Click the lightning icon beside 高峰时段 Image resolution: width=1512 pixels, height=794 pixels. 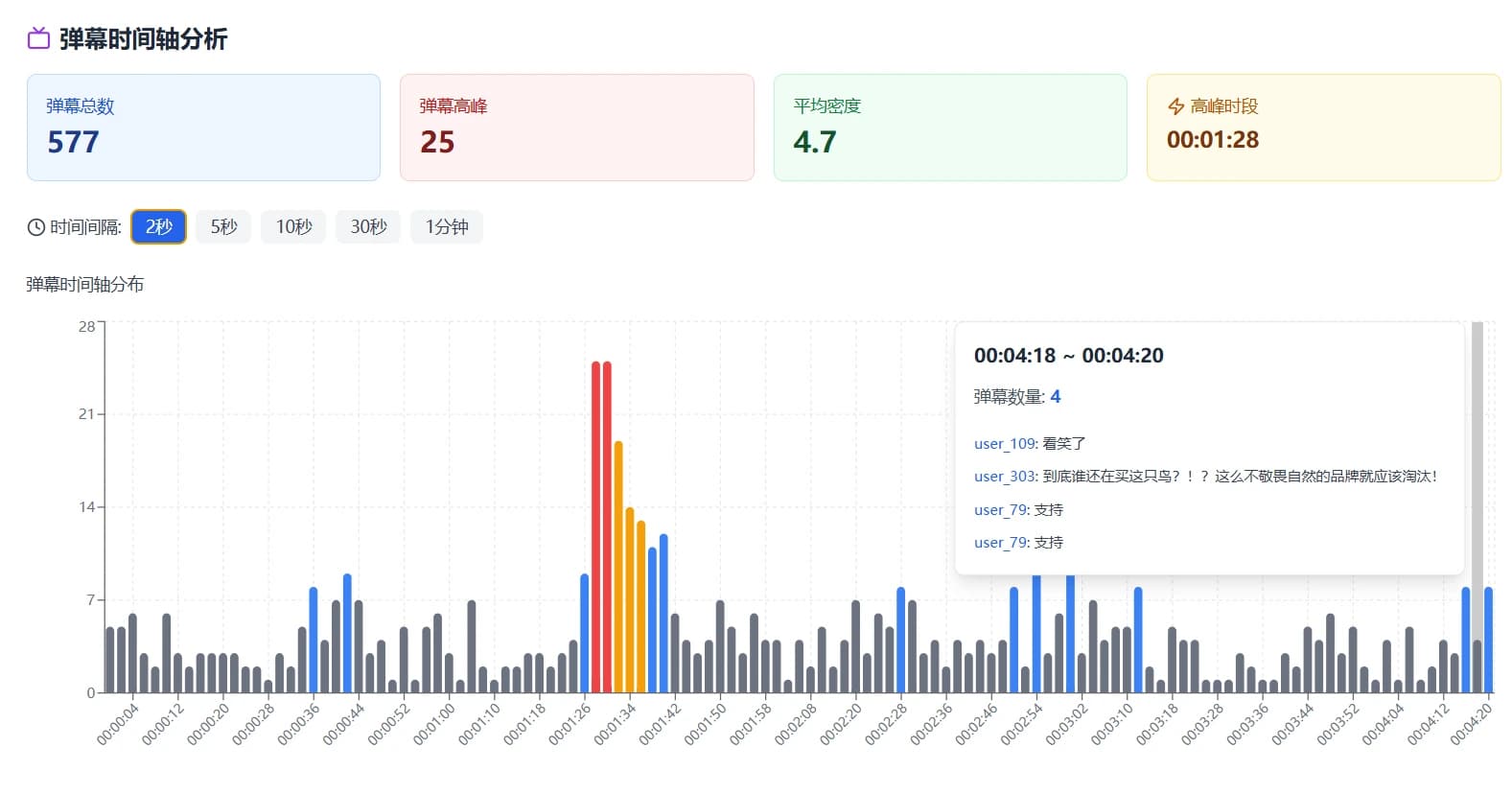coord(1175,106)
